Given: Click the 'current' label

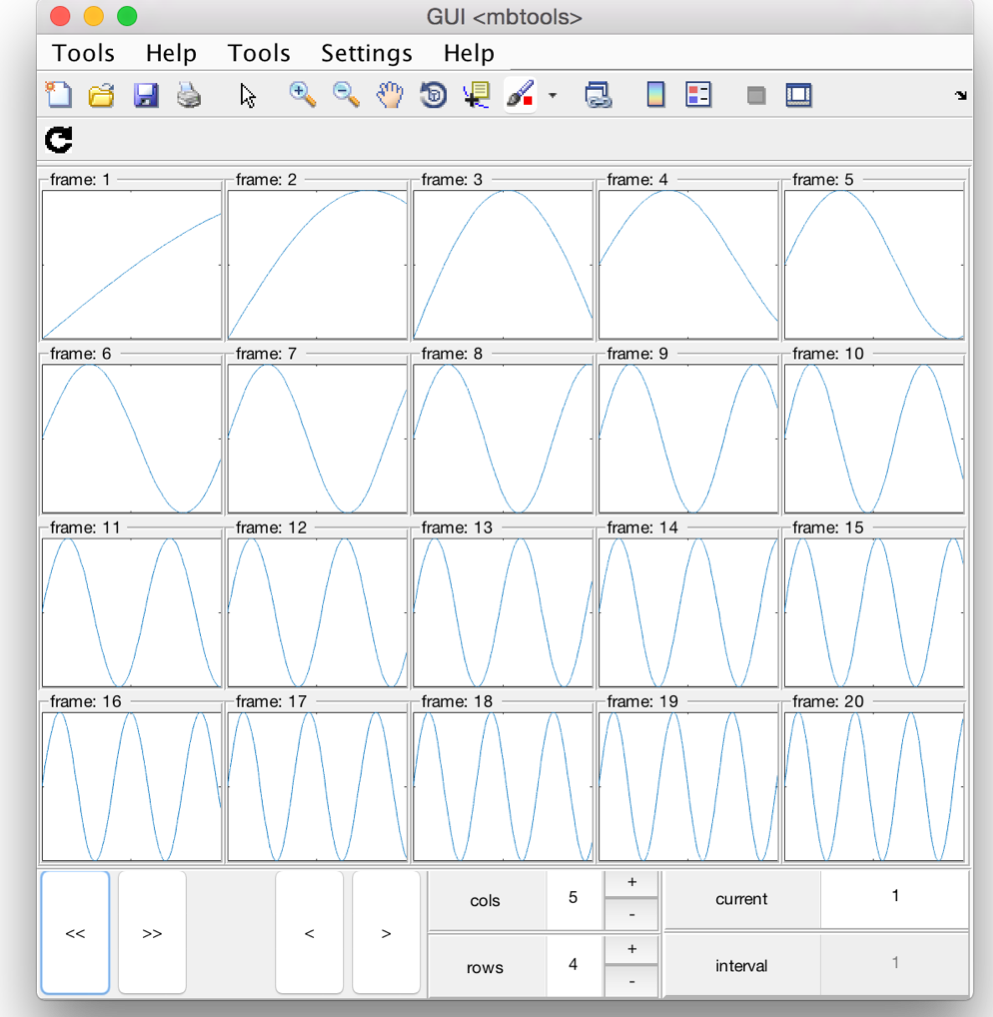Looking at the screenshot, I should (x=741, y=899).
